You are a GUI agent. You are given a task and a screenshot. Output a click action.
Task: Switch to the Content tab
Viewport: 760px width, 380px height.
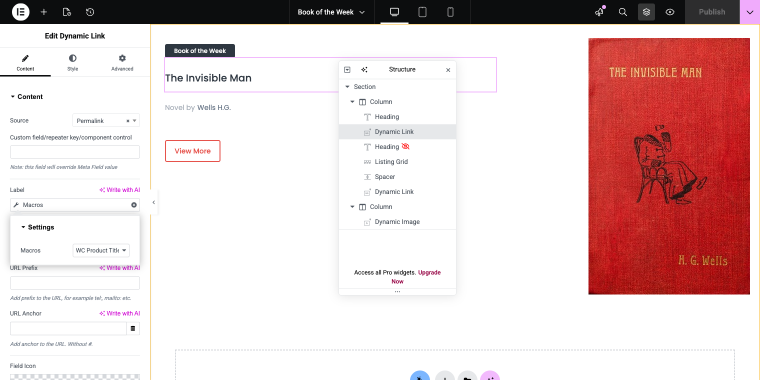(25, 63)
